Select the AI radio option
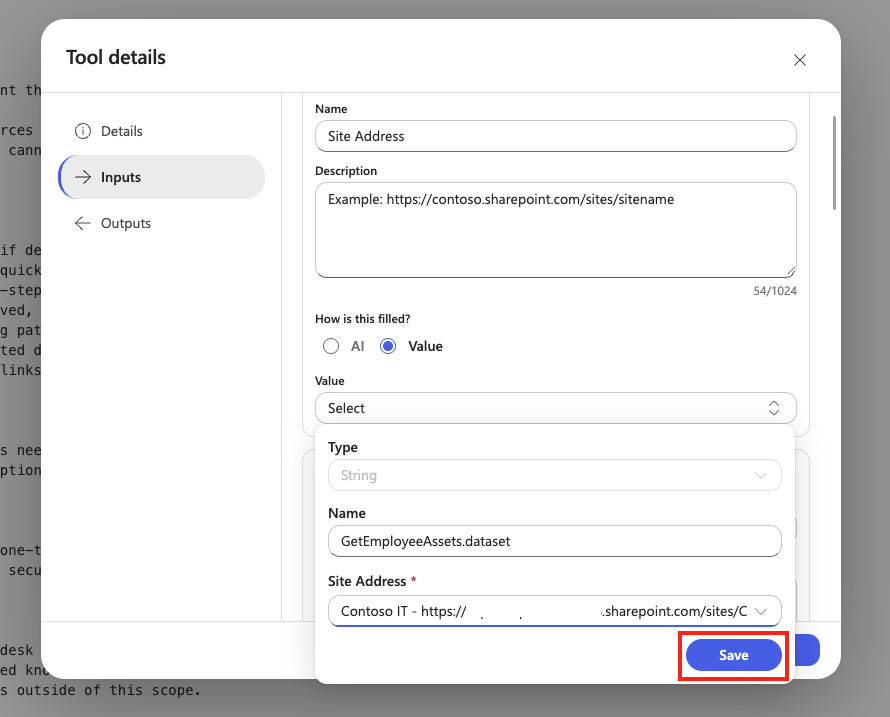Image resolution: width=890 pixels, height=717 pixels. 331,346
